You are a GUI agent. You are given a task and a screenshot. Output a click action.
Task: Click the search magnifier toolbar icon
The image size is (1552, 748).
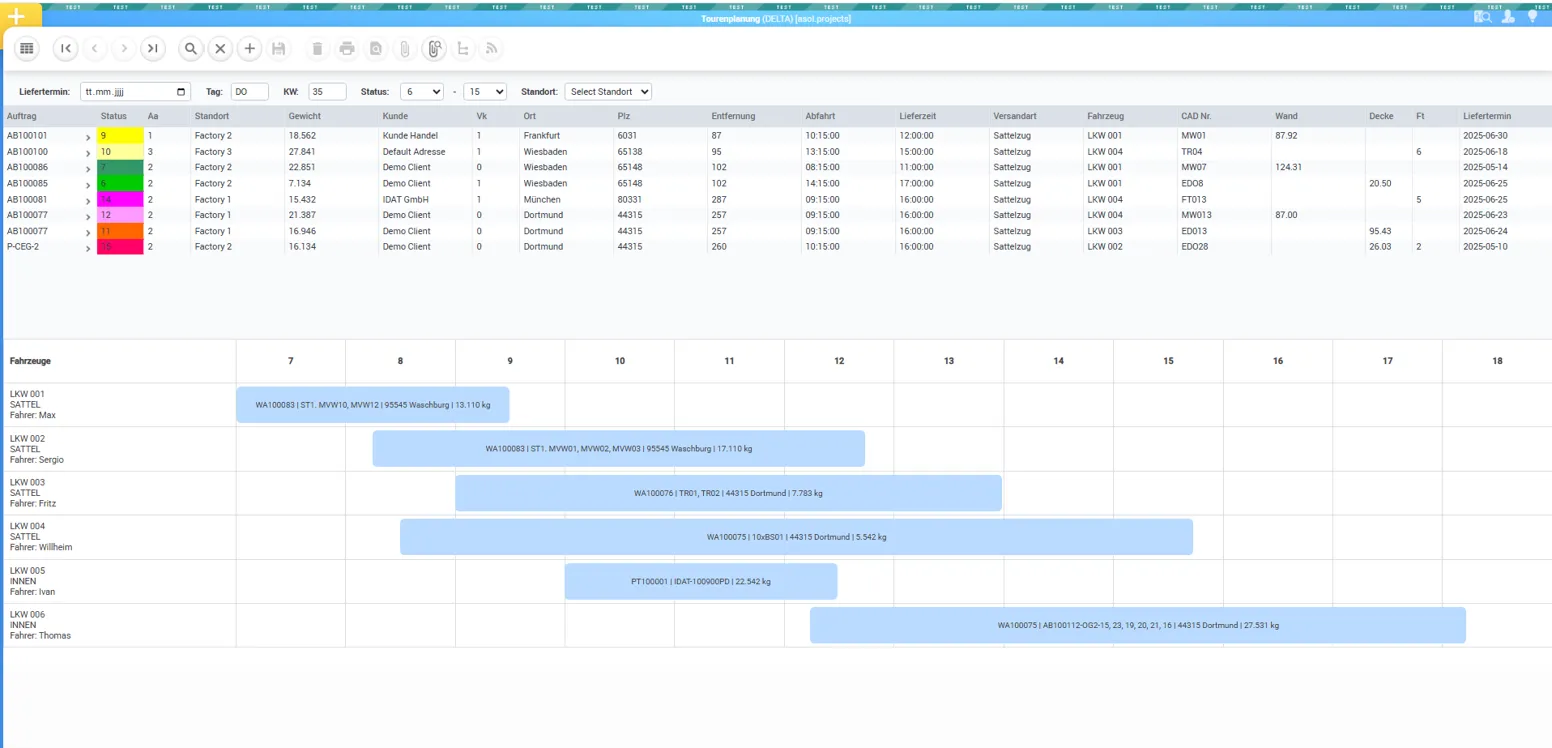(x=191, y=48)
